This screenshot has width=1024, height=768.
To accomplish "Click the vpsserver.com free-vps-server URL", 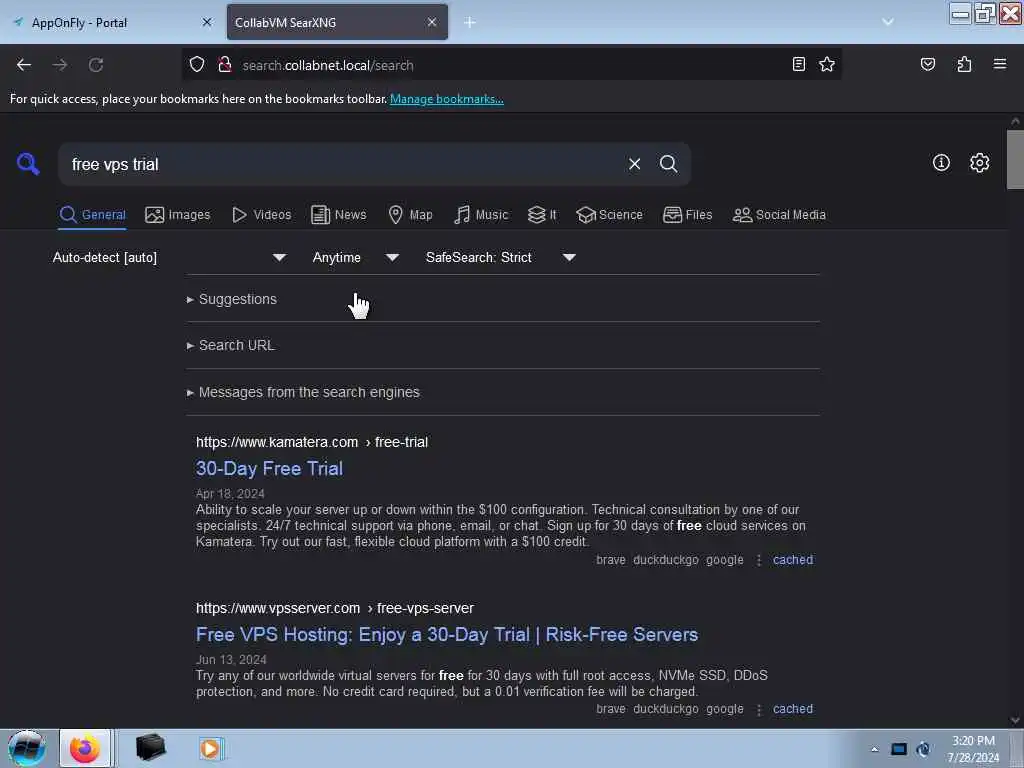I will pos(335,608).
